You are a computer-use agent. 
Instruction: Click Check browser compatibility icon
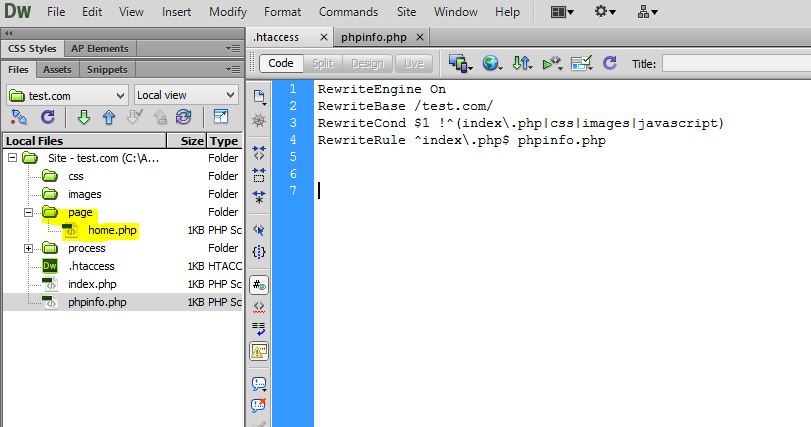point(581,64)
